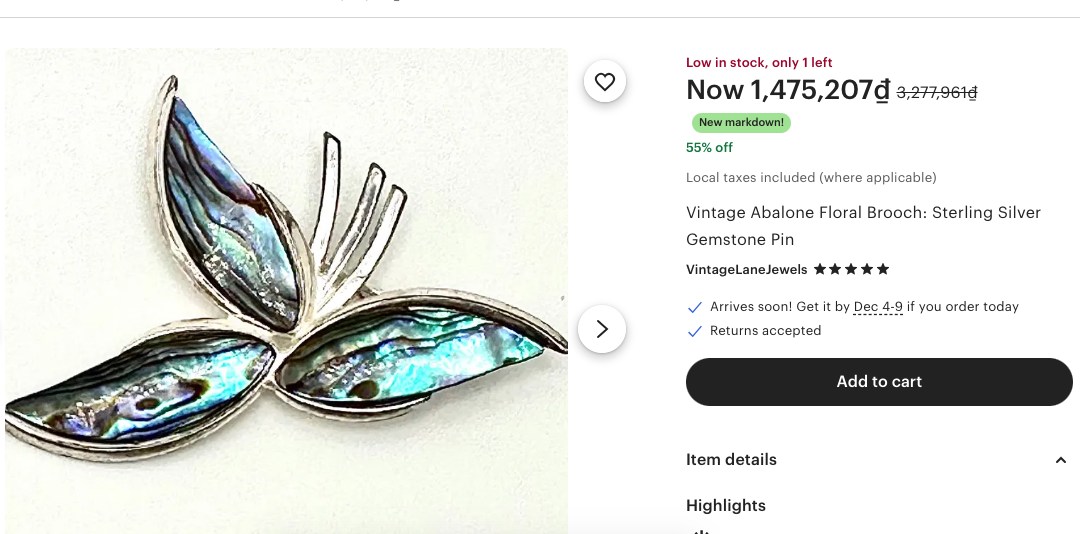This screenshot has width=1080, height=534.
Task: Click the crossed-out original price 3,277,961₫
Action: (937, 93)
